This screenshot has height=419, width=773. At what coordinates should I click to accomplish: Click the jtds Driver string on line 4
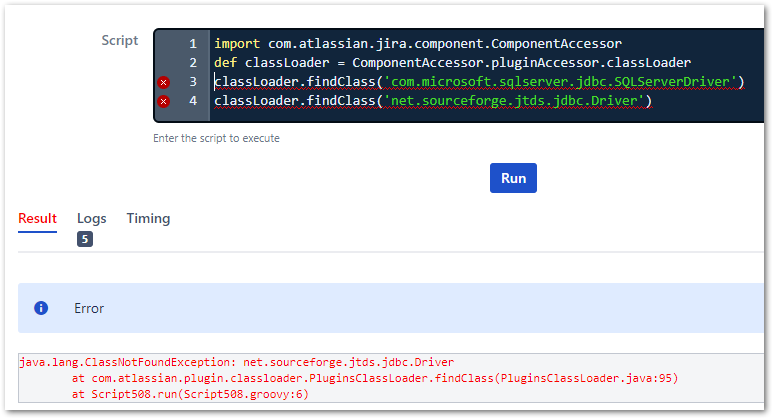514,101
